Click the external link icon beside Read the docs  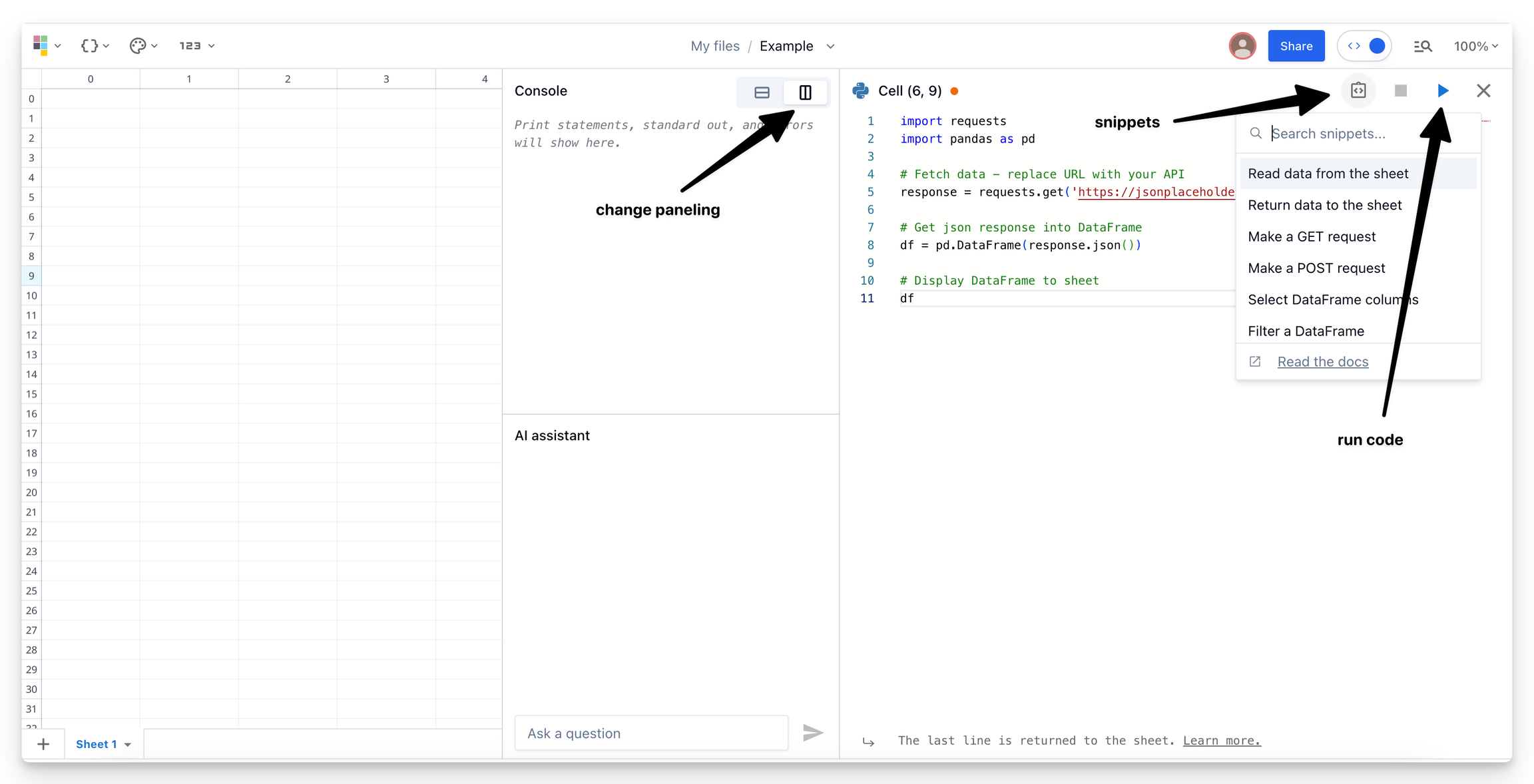1255,361
